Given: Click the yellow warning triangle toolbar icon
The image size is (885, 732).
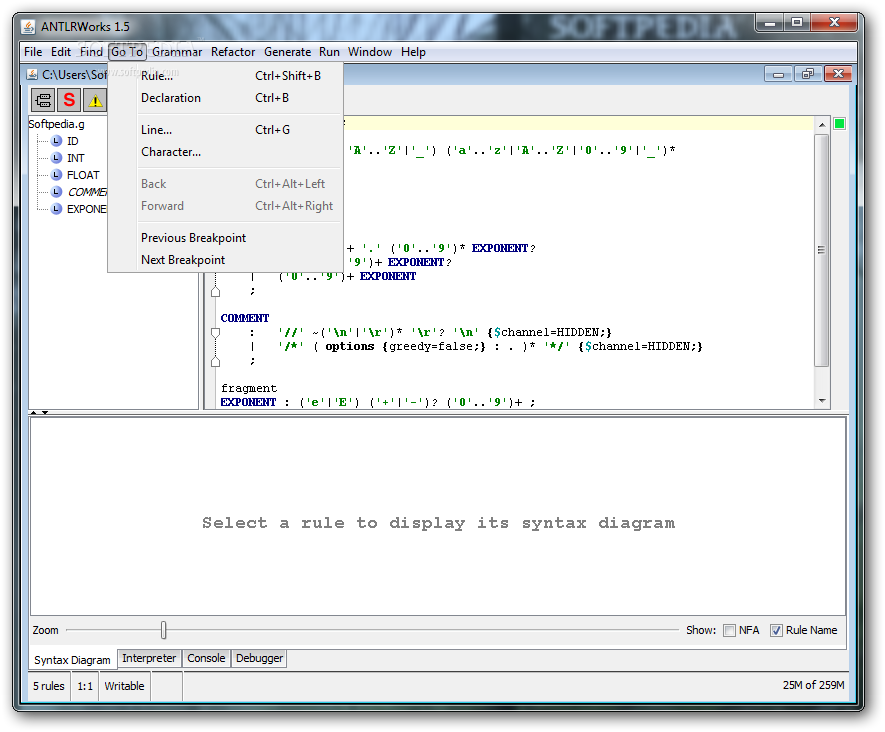Looking at the screenshot, I should tap(95, 100).
